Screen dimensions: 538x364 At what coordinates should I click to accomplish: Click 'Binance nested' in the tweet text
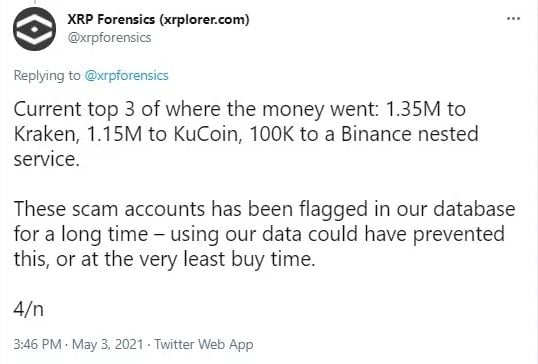409,134
